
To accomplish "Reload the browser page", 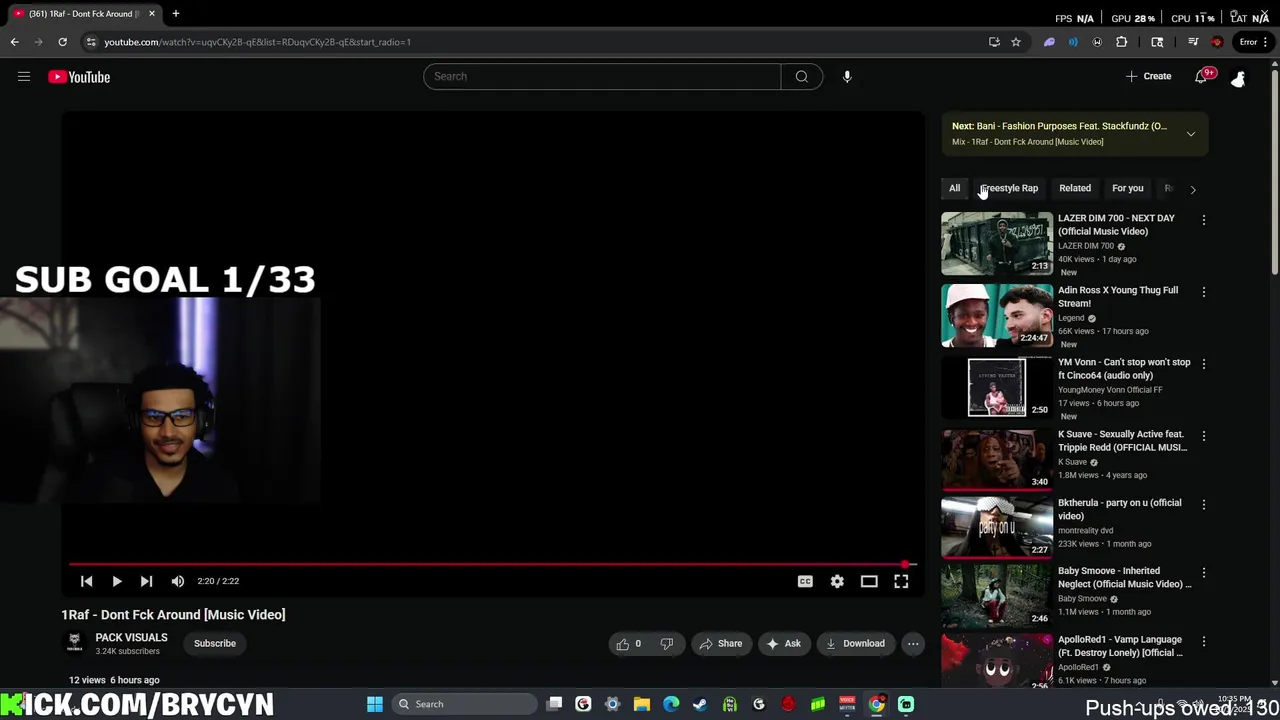I will [x=62, y=42].
